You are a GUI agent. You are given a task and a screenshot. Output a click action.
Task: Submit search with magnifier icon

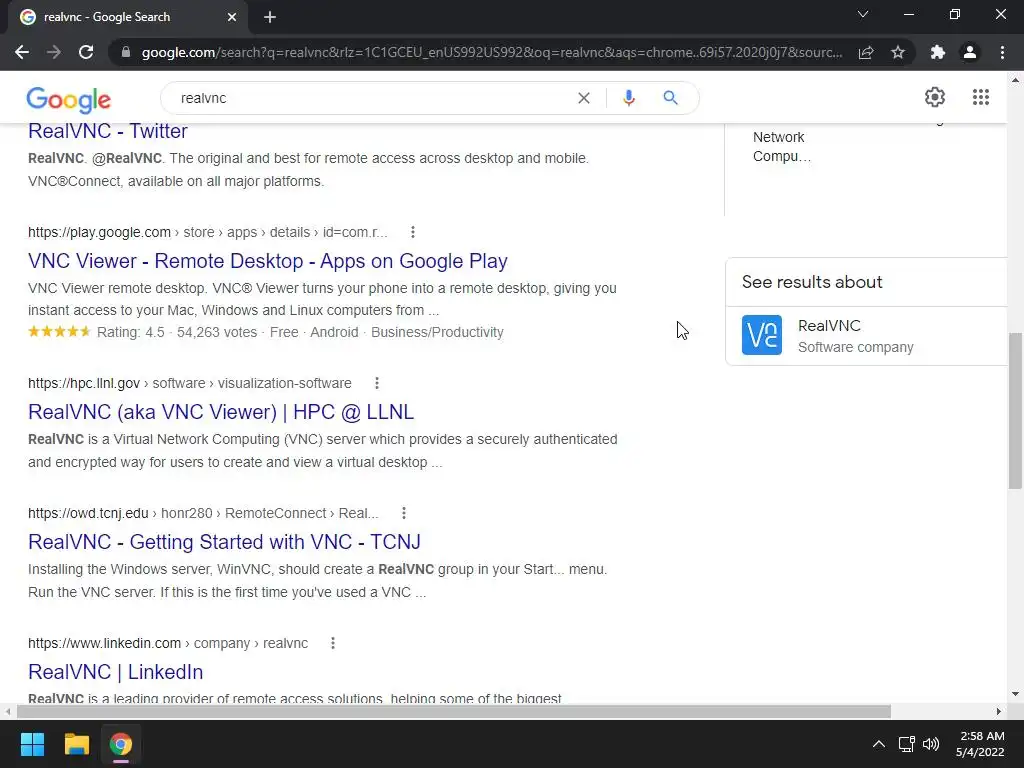pyautogui.click(x=671, y=98)
